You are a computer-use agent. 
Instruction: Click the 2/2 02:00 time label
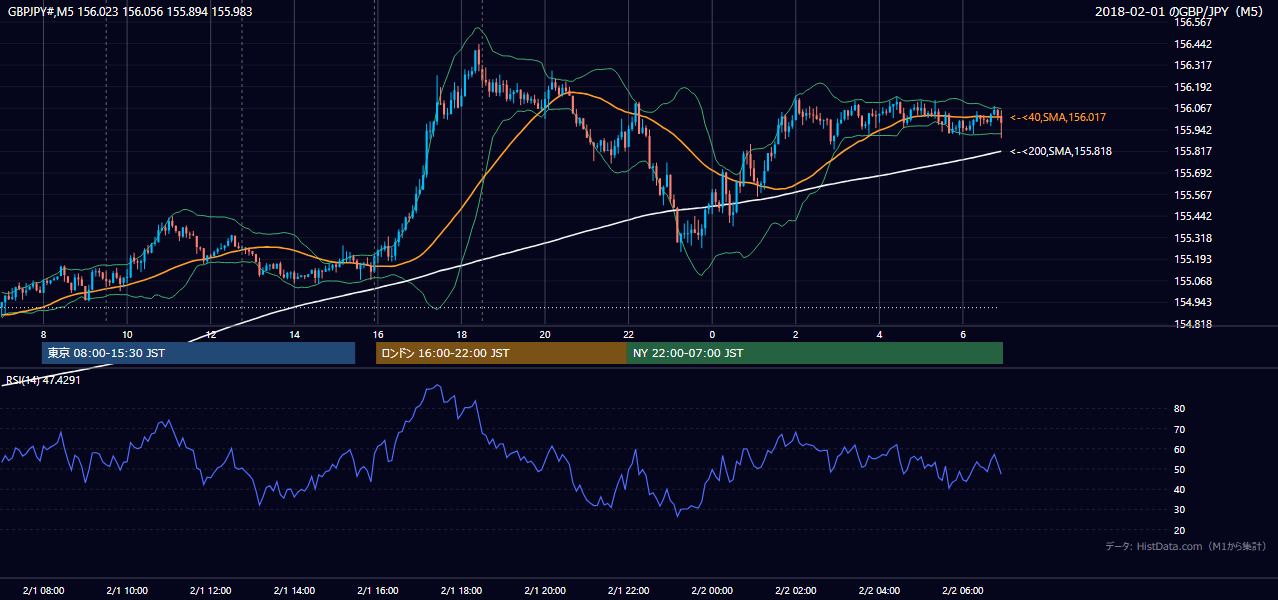pyautogui.click(x=796, y=590)
